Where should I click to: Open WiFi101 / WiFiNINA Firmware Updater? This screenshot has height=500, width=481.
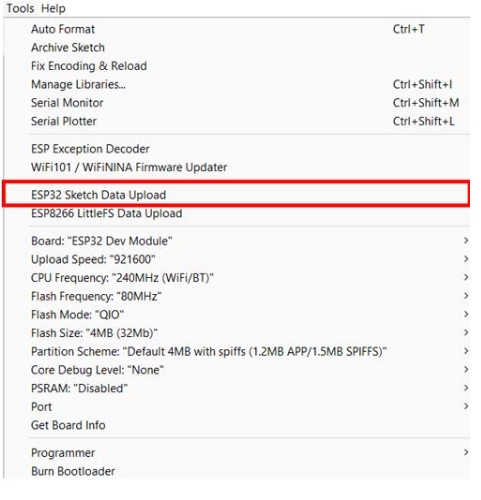(x=236, y=167)
